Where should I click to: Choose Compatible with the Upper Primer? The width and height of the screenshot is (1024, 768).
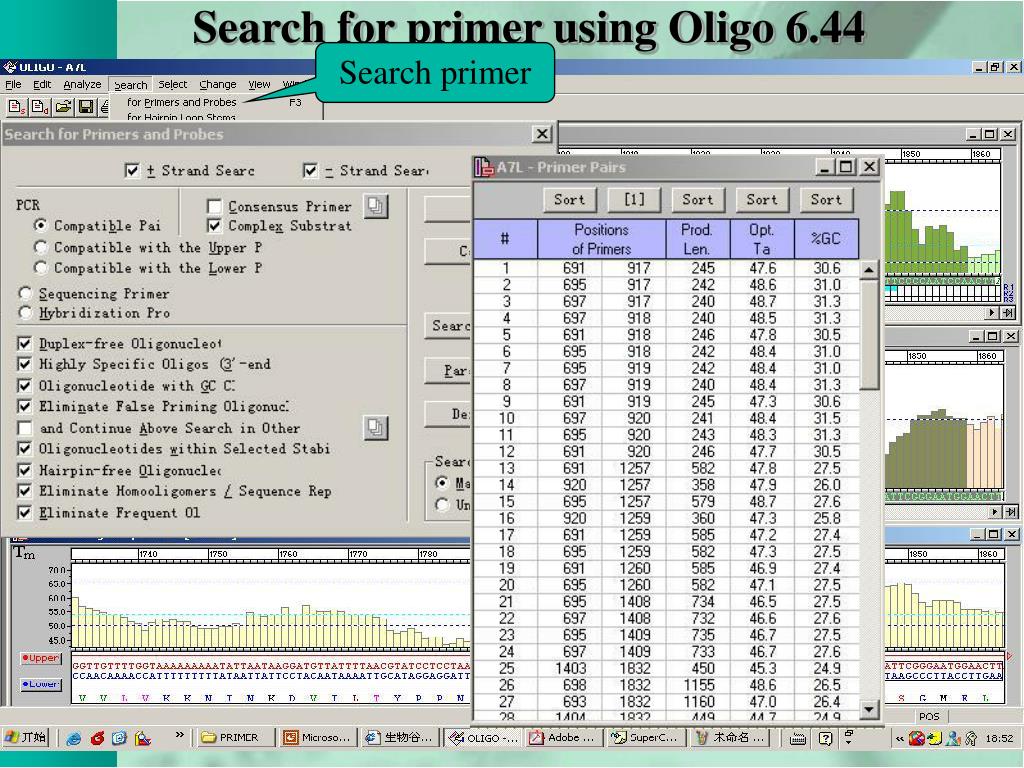point(40,248)
